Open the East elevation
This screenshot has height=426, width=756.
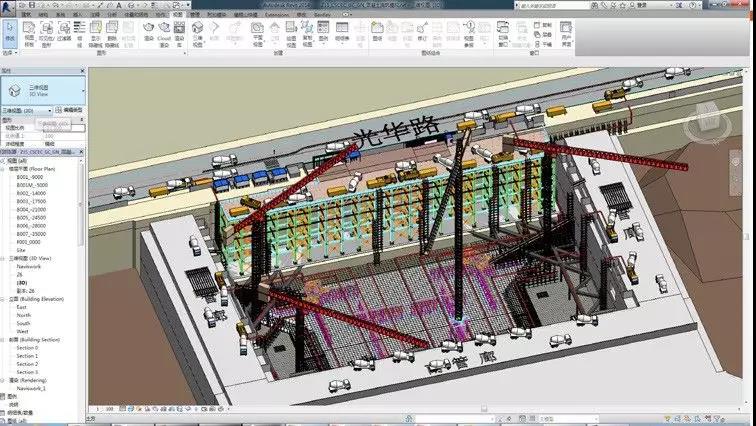pyautogui.click(x=22, y=307)
